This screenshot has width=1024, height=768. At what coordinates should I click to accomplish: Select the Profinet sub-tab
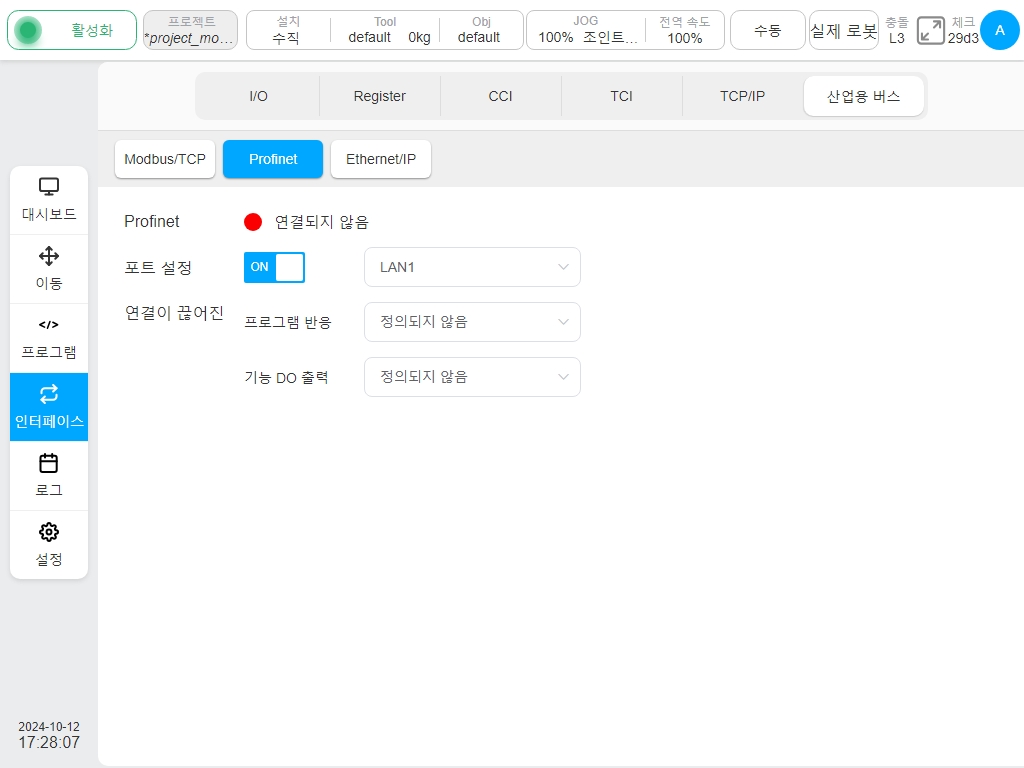point(273,159)
